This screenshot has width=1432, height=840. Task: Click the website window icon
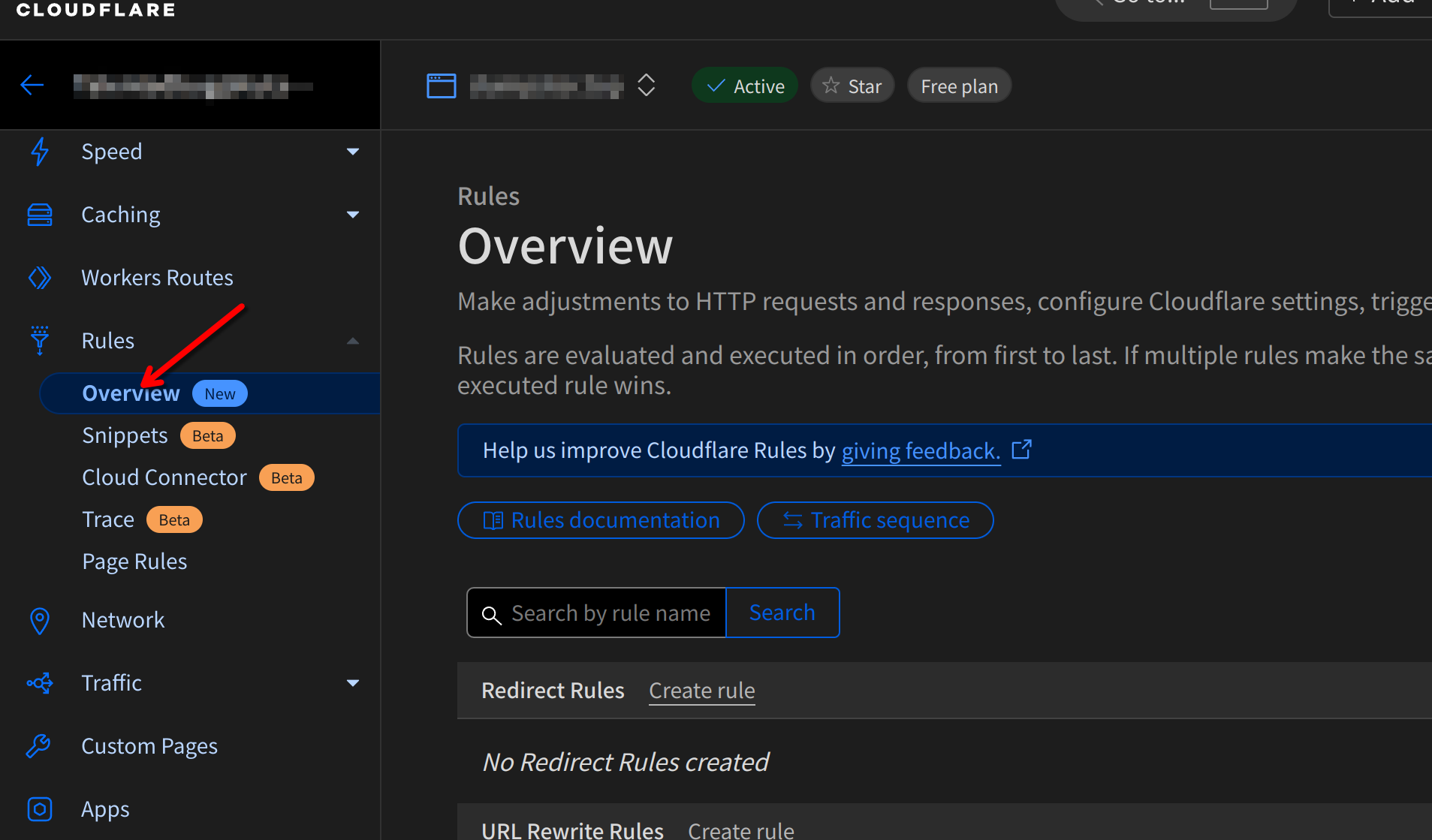tap(442, 86)
